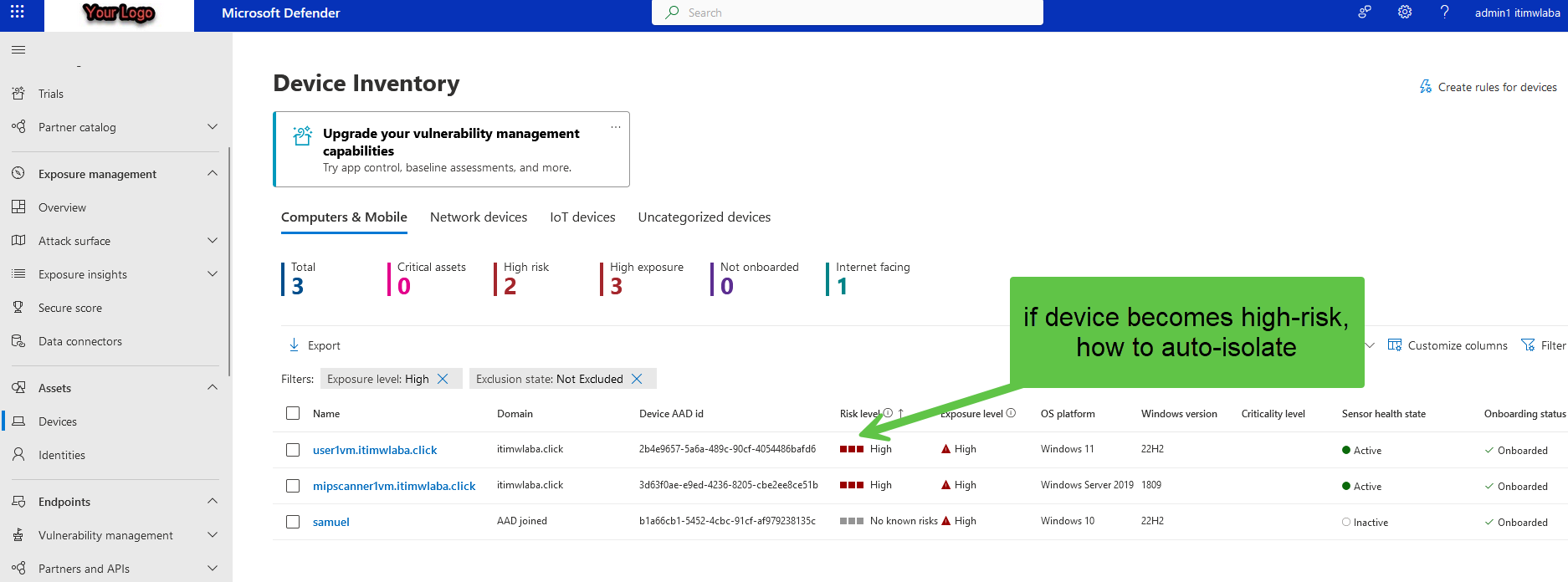Expand the Exposure insights chevron
Screen dimensions: 1568x582
tap(213, 274)
